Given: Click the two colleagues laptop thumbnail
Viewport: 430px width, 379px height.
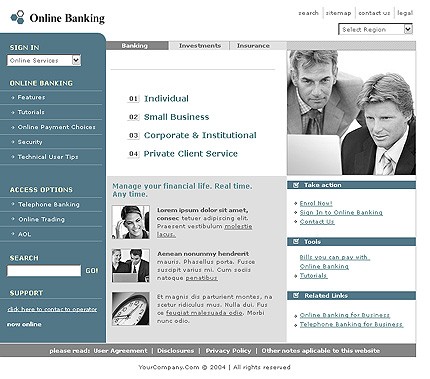Looking at the screenshot, I should pos(131,266).
